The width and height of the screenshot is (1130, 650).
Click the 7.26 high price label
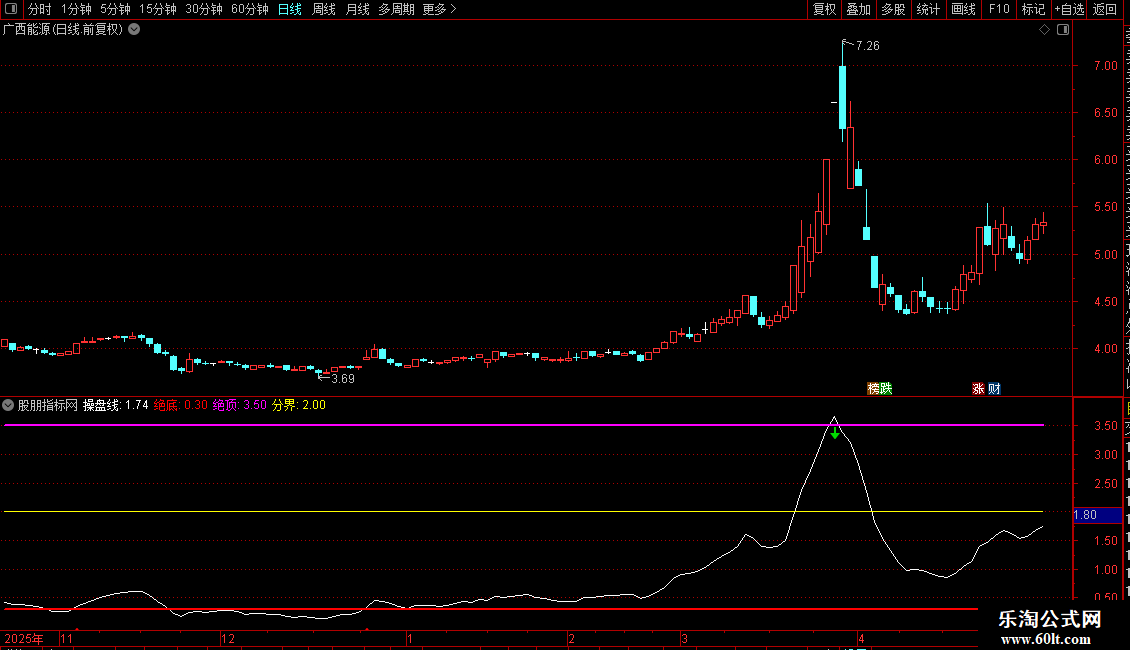point(868,46)
